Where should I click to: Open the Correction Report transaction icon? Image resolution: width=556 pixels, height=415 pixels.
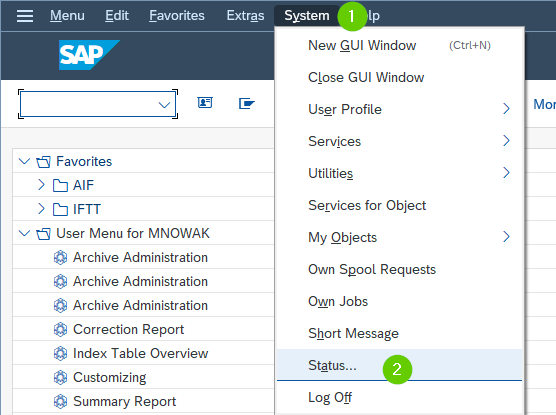60,330
